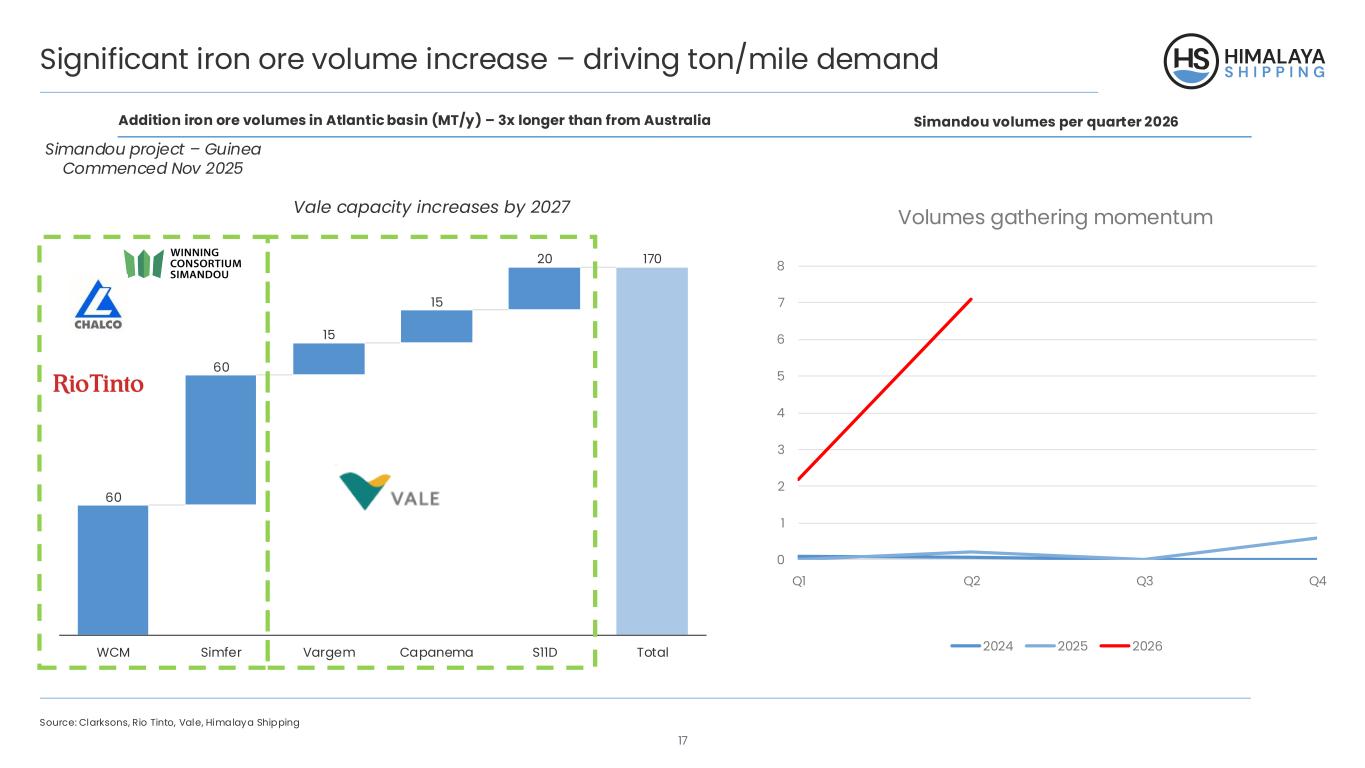
Task: Click the 2025 legend entry
Action: pos(1056,646)
